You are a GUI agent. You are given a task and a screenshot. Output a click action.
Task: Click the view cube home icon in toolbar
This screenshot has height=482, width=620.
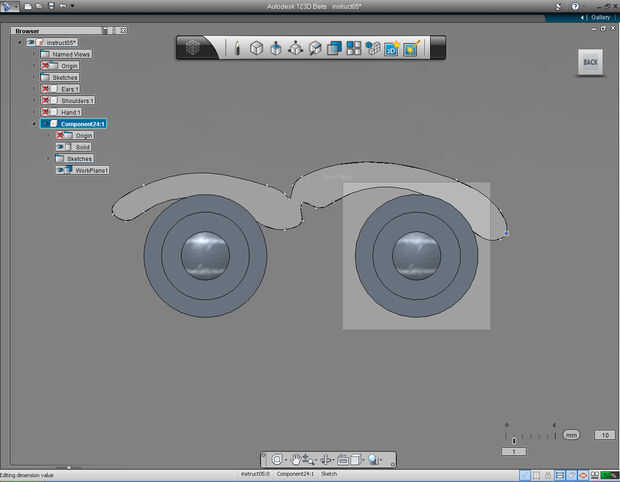[x=193, y=47]
